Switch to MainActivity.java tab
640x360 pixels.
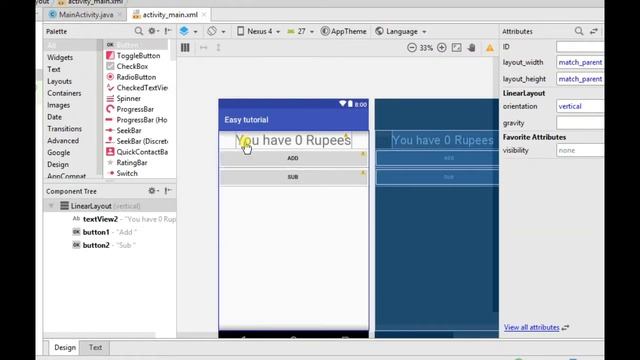[86, 15]
